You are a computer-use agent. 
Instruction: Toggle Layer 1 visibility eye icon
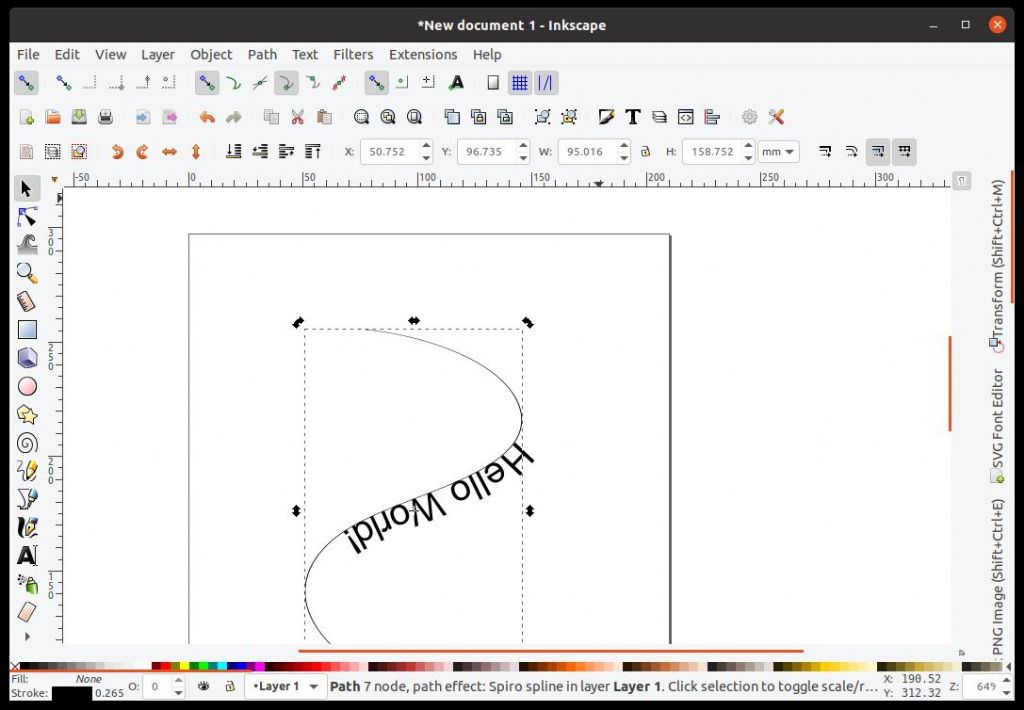pyautogui.click(x=204, y=687)
